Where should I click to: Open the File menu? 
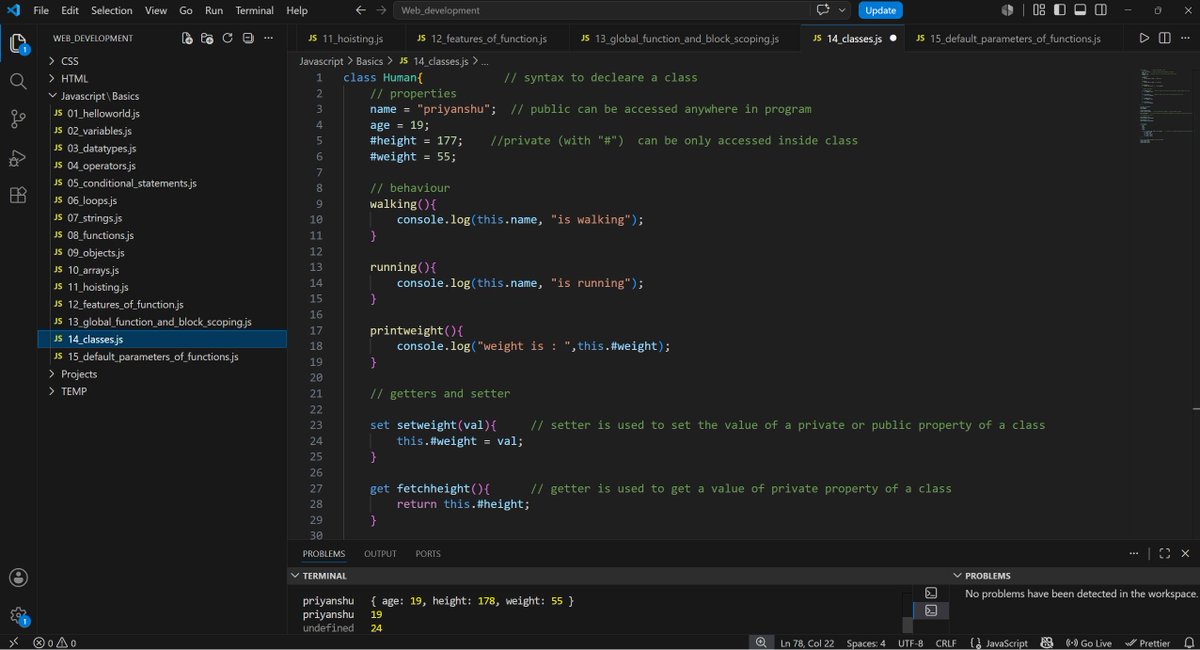coord(41,10)
